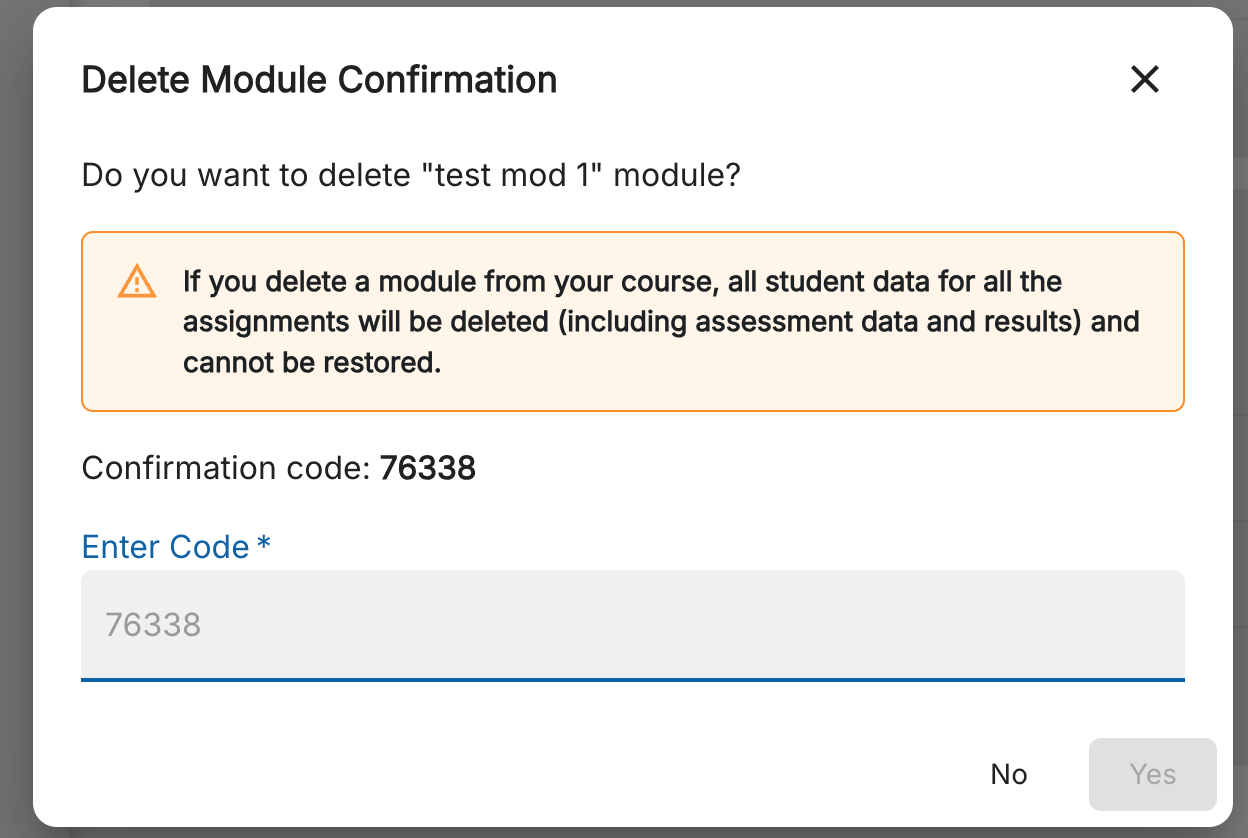Confirm deletion with the Yes button
This screenshot has width=1248, height=838.
pos(1152,774)
